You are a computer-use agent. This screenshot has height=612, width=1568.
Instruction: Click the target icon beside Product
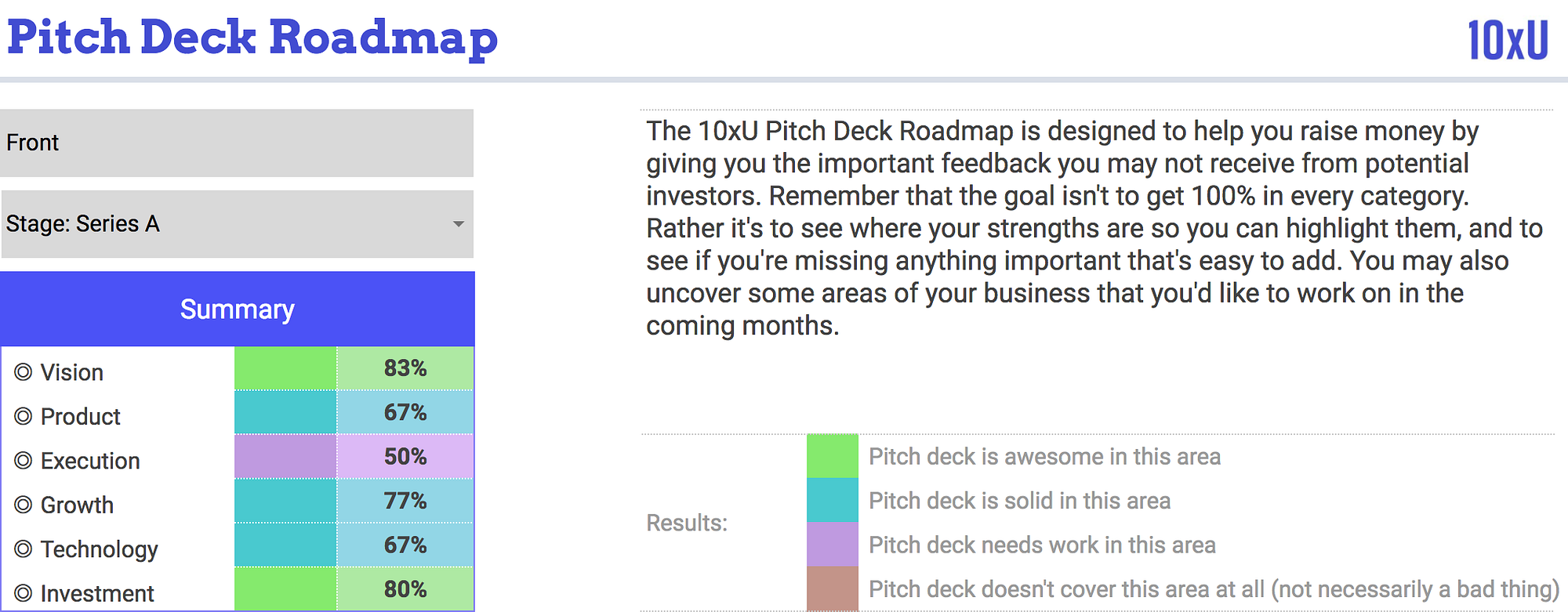click(x=24, y=416)
